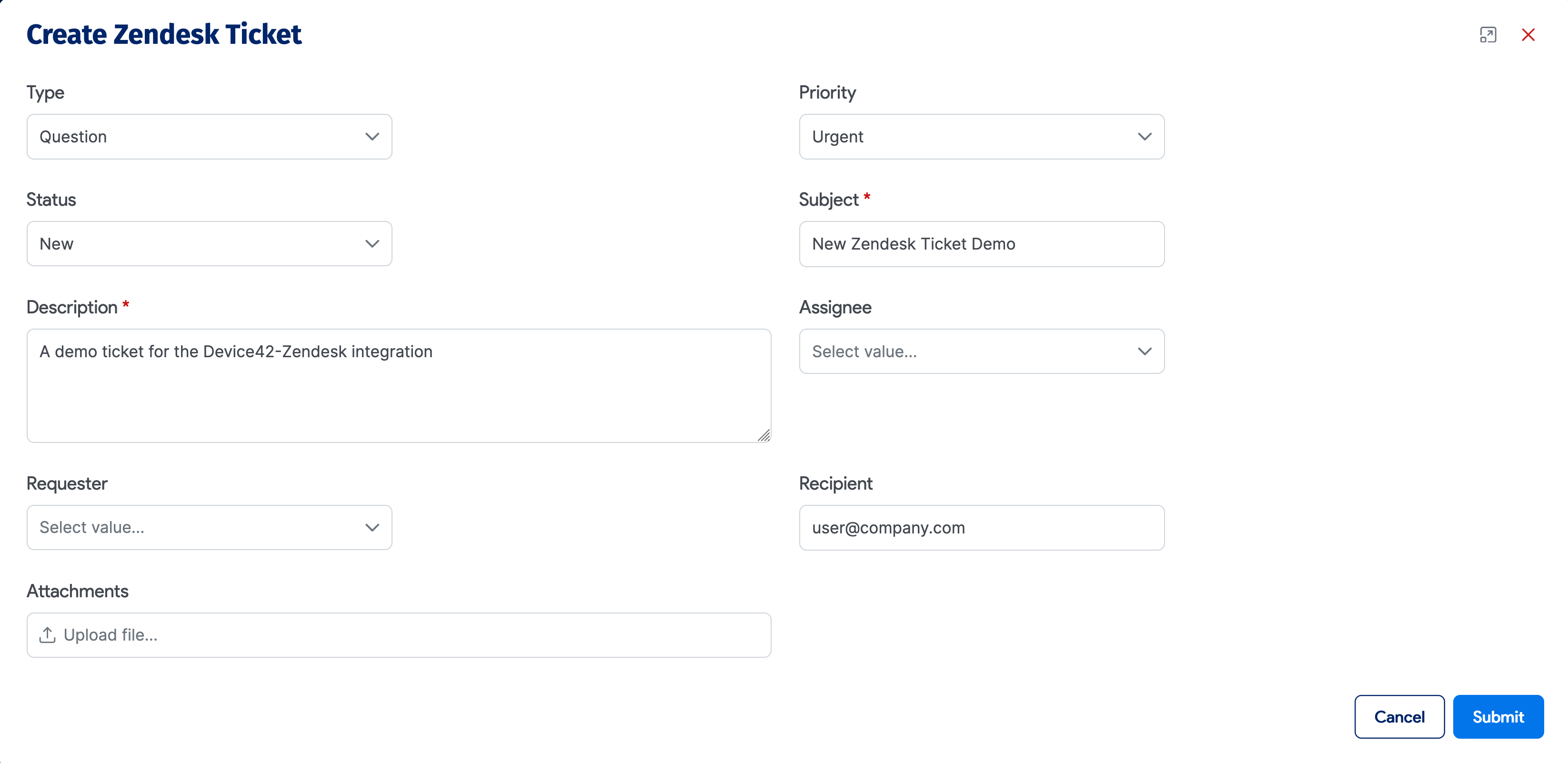The image size is (1568, 763).
Task: Click the chevron on the Type selector
Action: click(x=372, y=136)
